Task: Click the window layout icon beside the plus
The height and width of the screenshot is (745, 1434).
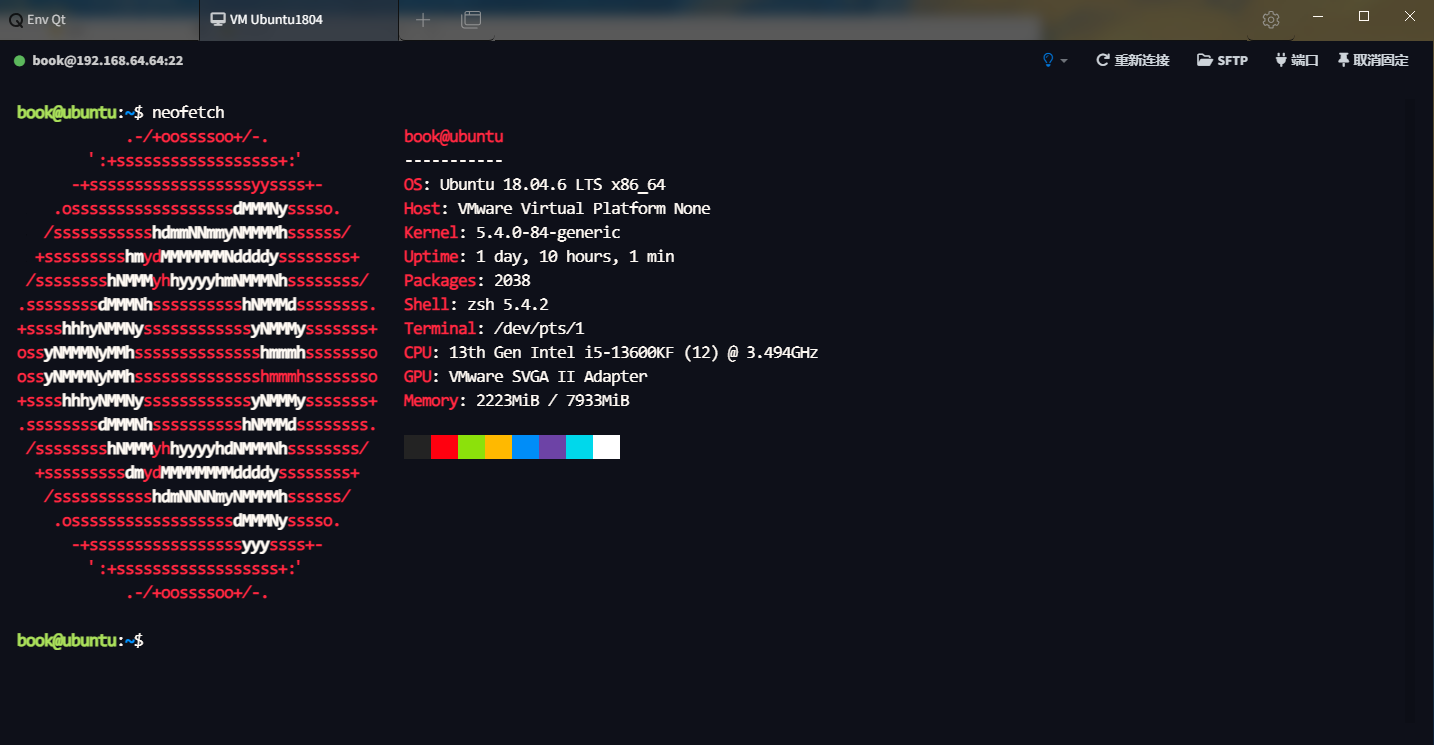Action: click(471, 20)
